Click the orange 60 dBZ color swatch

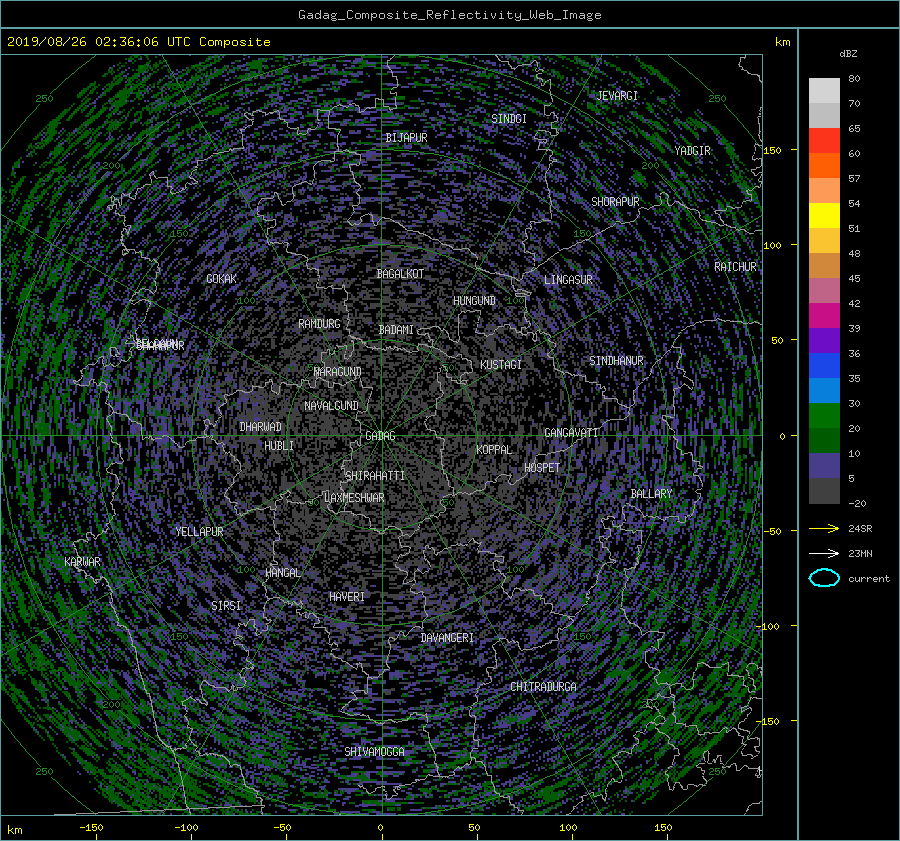pos(824,166)
